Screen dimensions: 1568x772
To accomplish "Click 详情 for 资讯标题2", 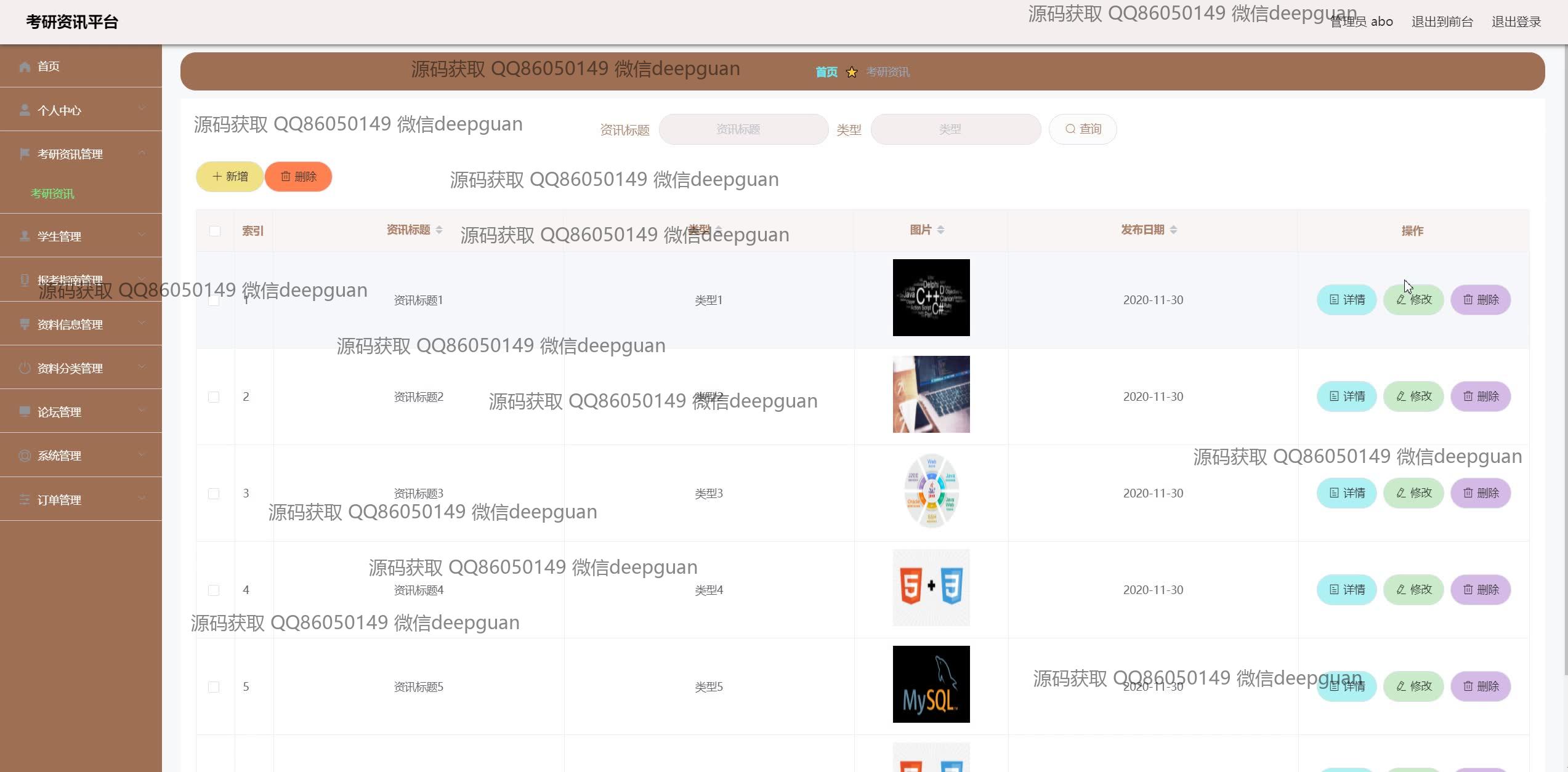I will point(1347,396).
